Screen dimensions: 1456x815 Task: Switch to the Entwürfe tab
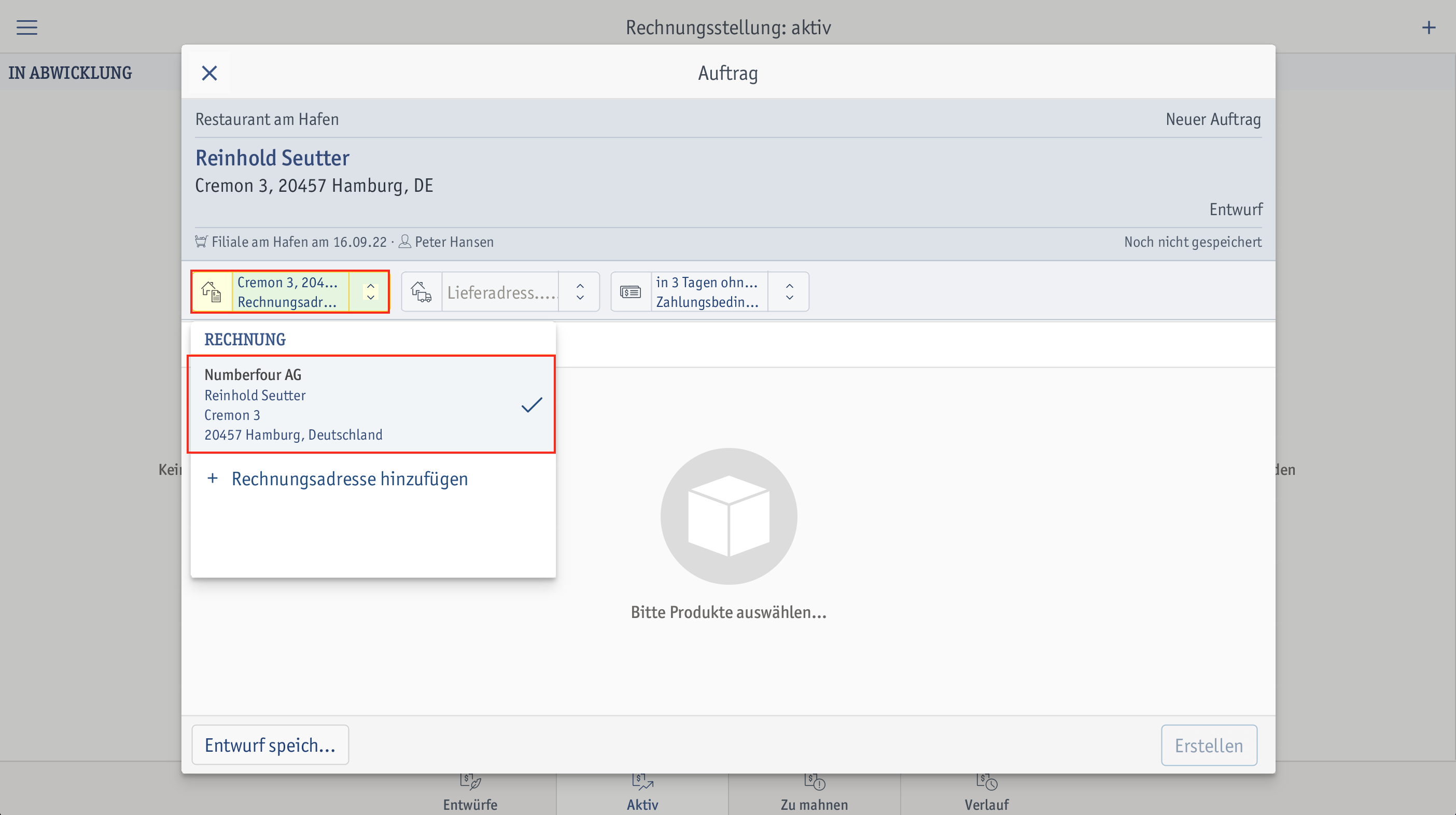click(x=470, y=794)
